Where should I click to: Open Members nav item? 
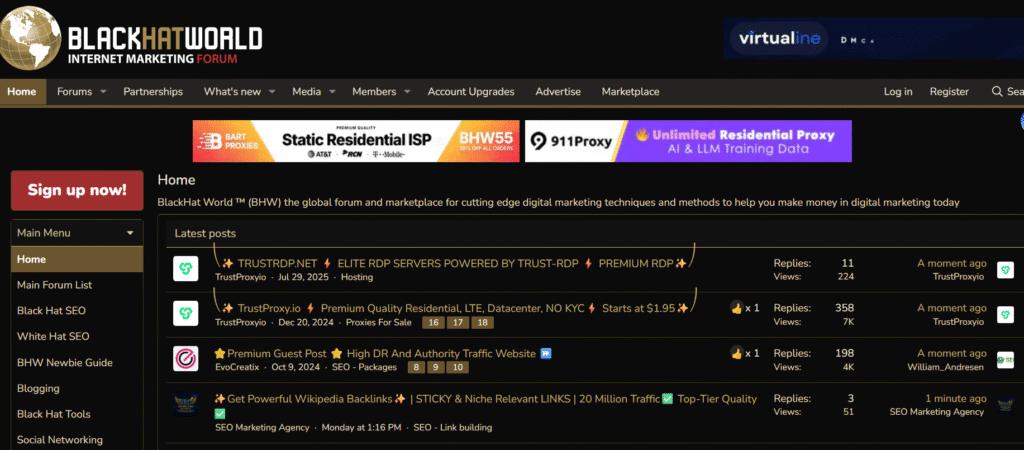(x=374, y=91)
